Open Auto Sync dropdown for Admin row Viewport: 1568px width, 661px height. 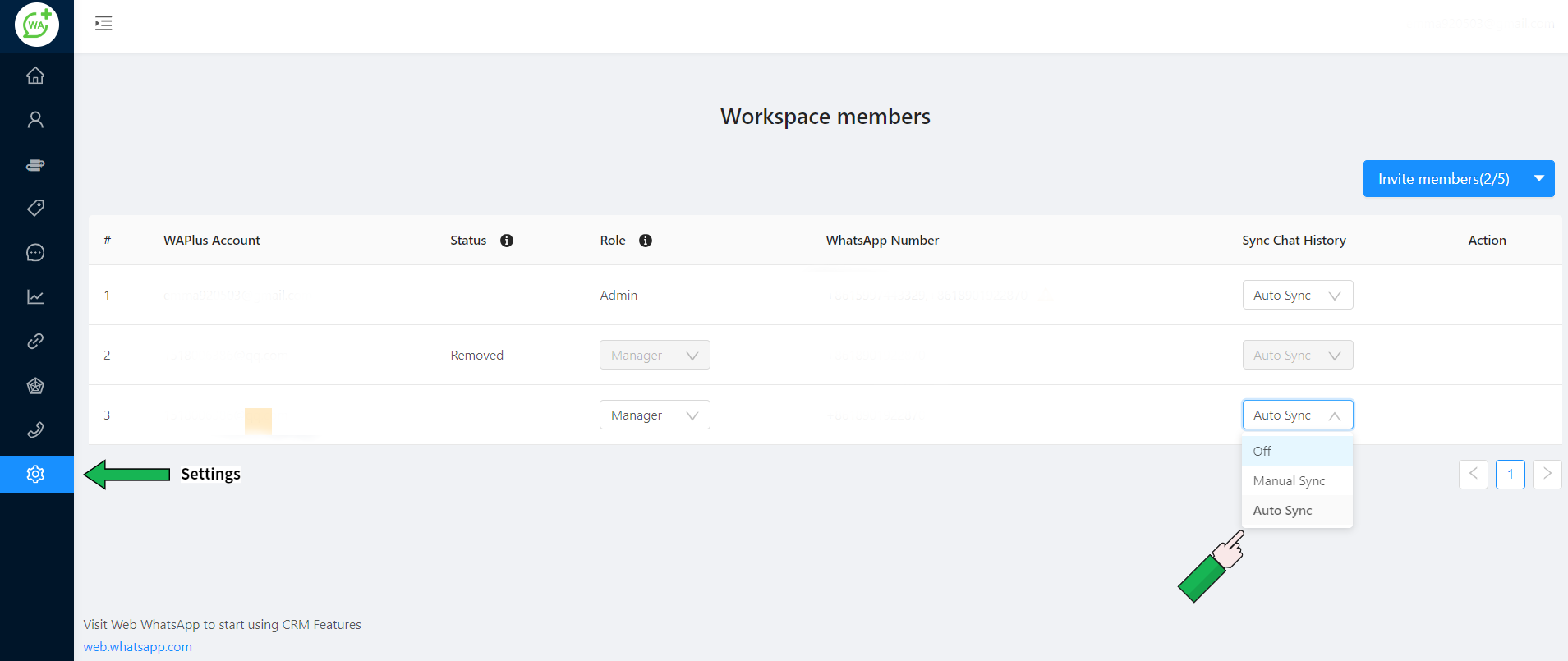(x=1297, y=296)
